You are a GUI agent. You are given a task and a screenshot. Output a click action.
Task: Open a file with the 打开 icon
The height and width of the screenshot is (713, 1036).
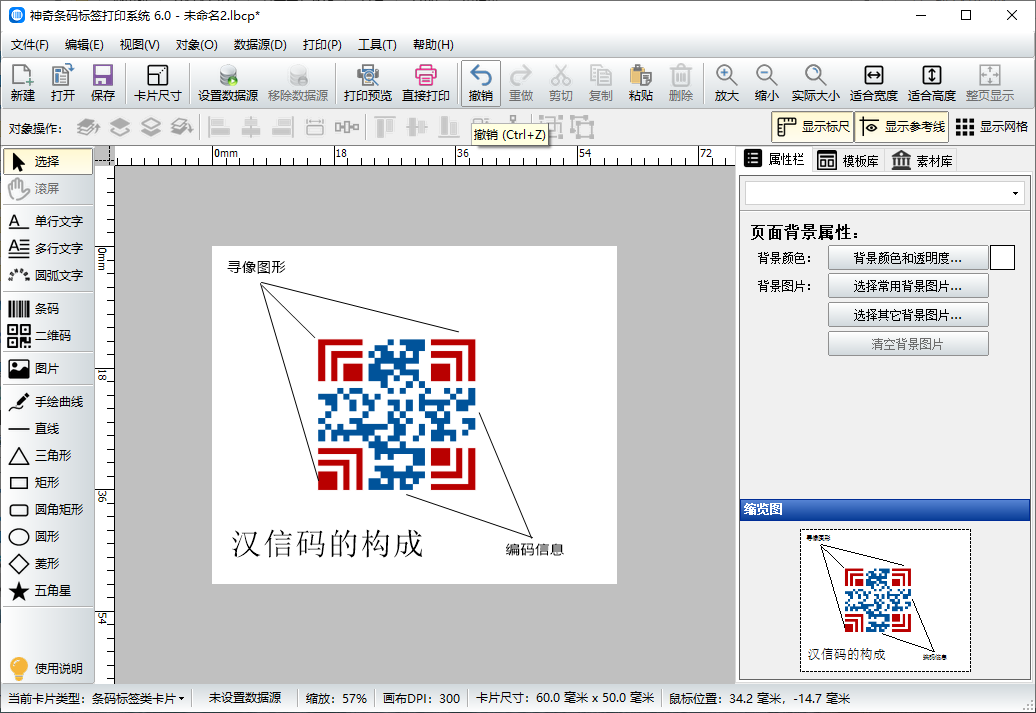63,83
